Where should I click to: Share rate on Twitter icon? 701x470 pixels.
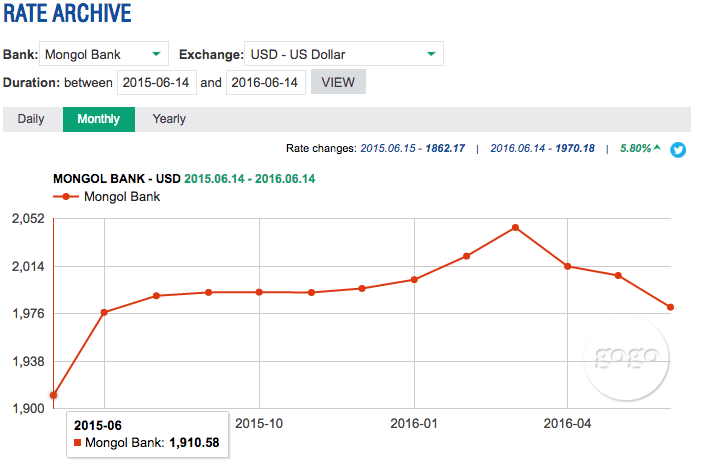[678, 150]
